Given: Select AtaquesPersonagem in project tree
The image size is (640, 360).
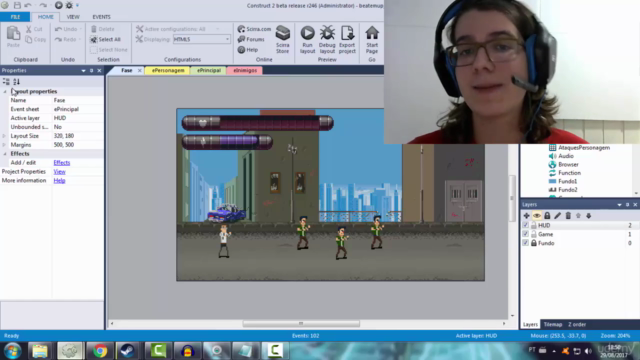Looking at the screenshot, I should click(584, 148).
